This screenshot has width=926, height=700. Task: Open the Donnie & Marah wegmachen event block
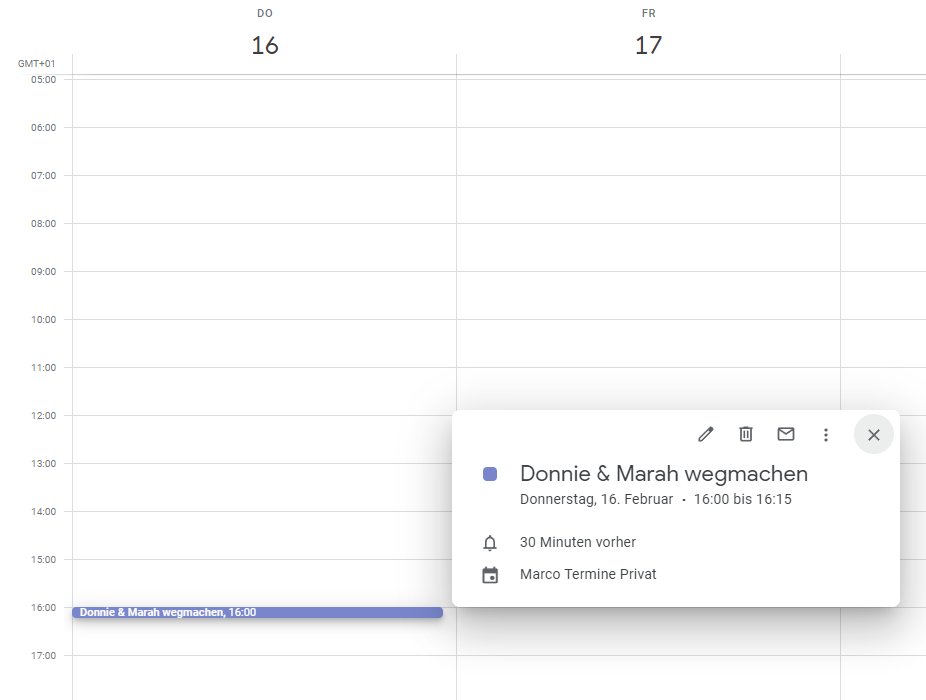pyautogui.click(x=257, y=613)
